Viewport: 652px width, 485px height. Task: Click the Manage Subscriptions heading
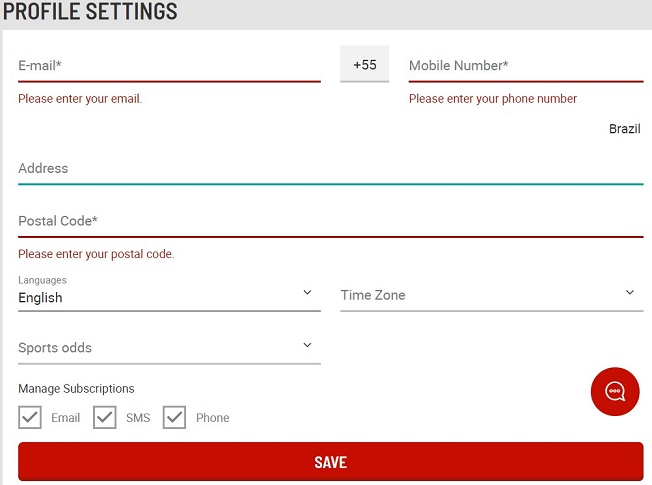click(x=76, y=388)
